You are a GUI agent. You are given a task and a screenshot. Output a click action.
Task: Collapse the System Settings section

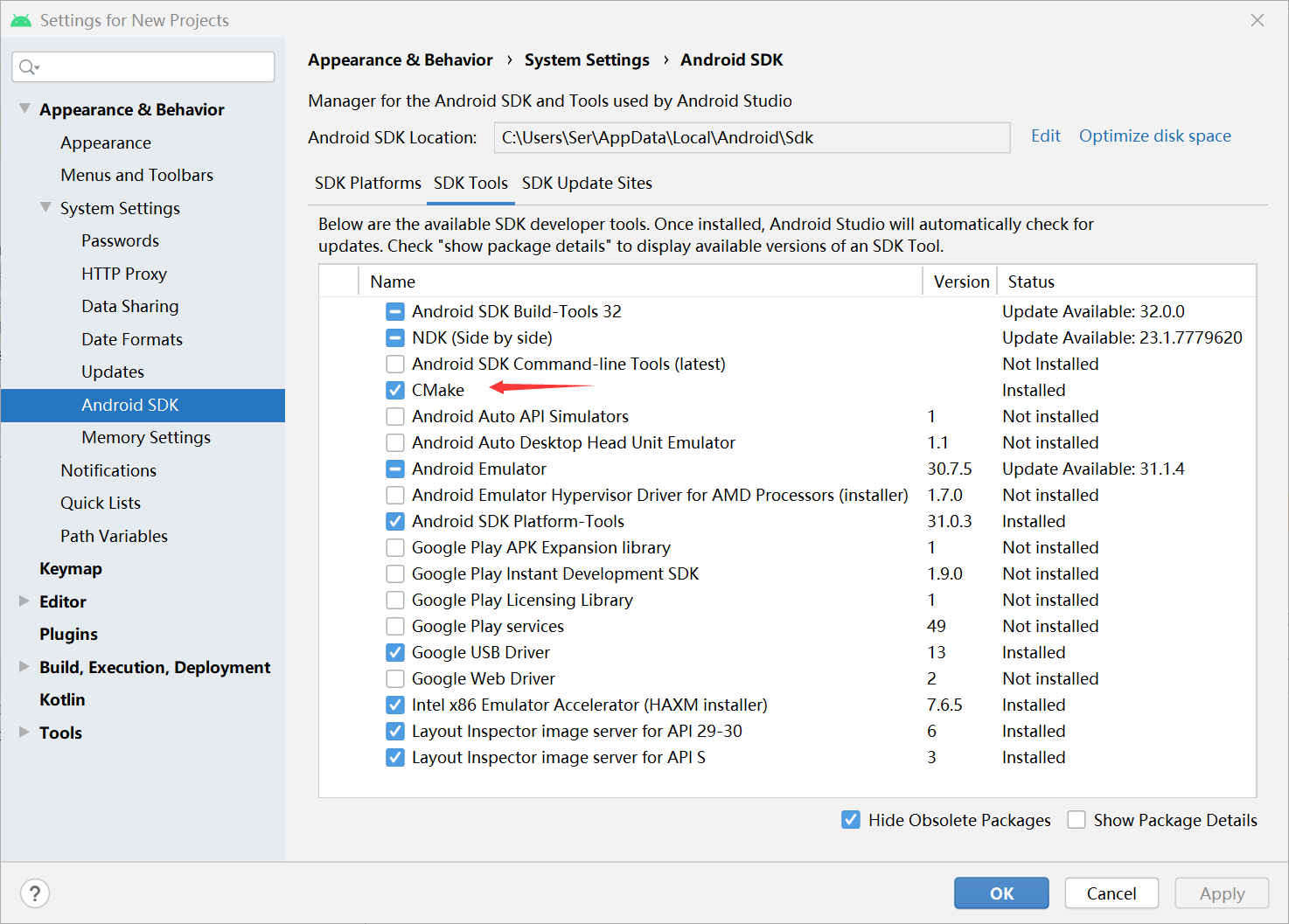(45, 208)
